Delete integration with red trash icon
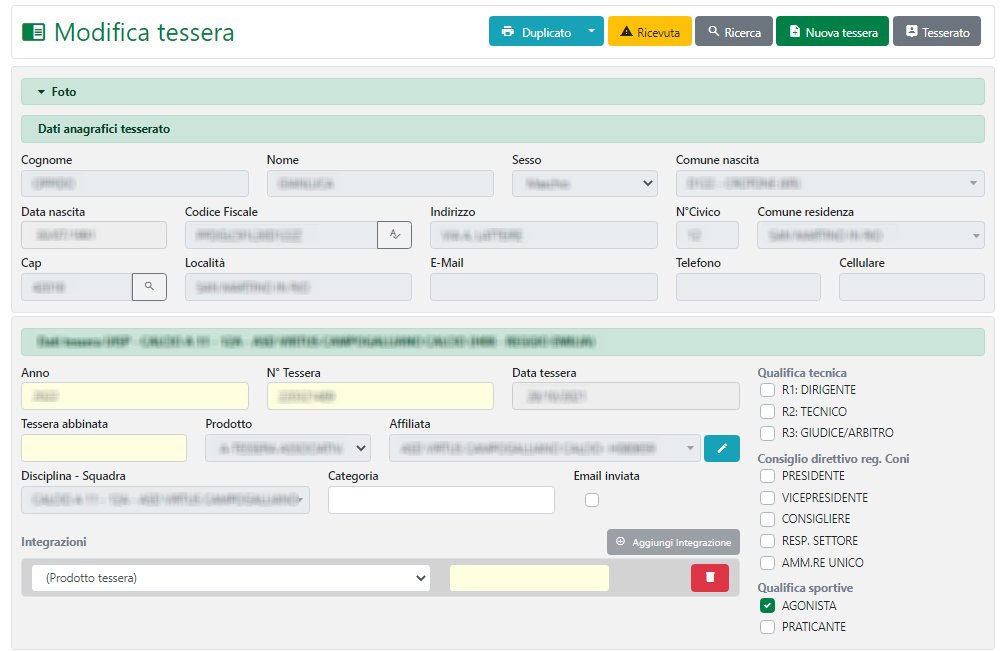This screenshot has height=651, width=1000. [709, 578]
